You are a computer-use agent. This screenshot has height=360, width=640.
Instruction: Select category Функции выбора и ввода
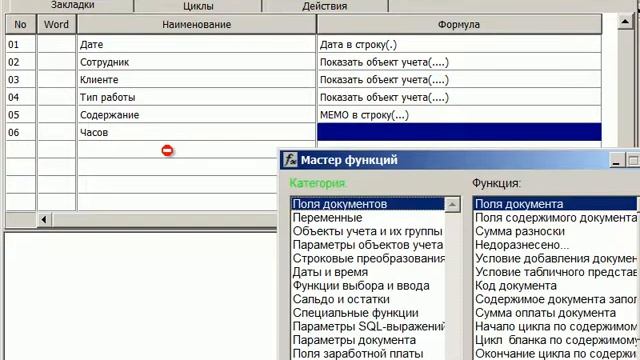(368, 285)
